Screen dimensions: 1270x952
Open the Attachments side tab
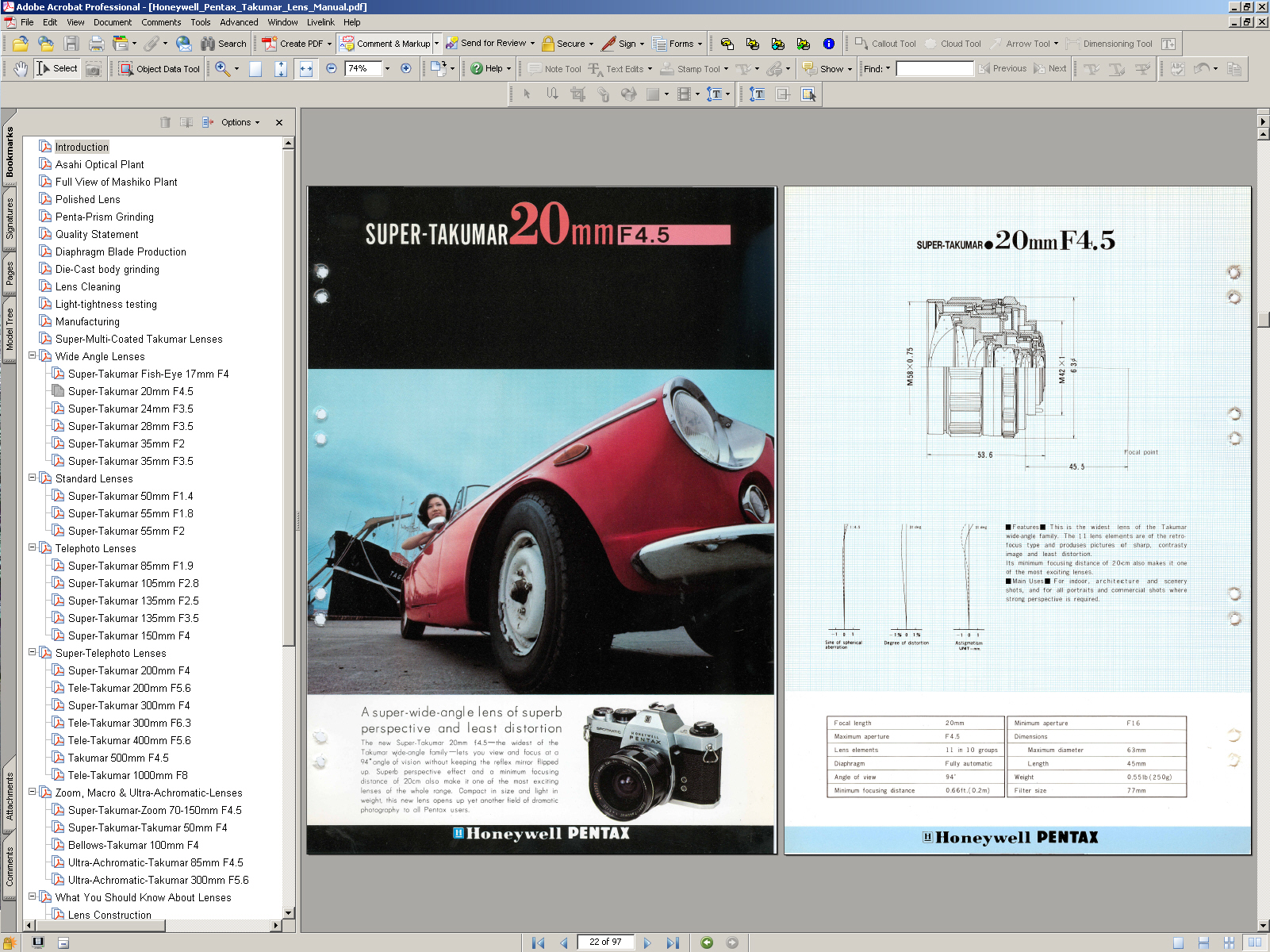(x=10, y=796)
